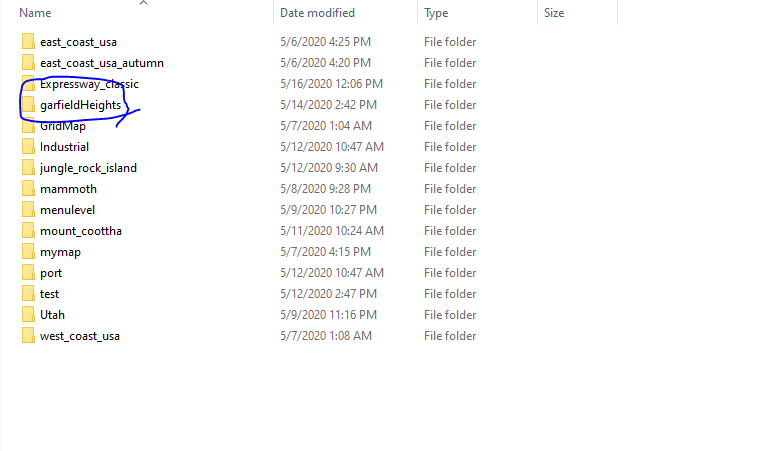The width and height of the screenshot is (781, 451).
Task: Click the GridMap modified date 5/7/2020
Action: (325, 126)
